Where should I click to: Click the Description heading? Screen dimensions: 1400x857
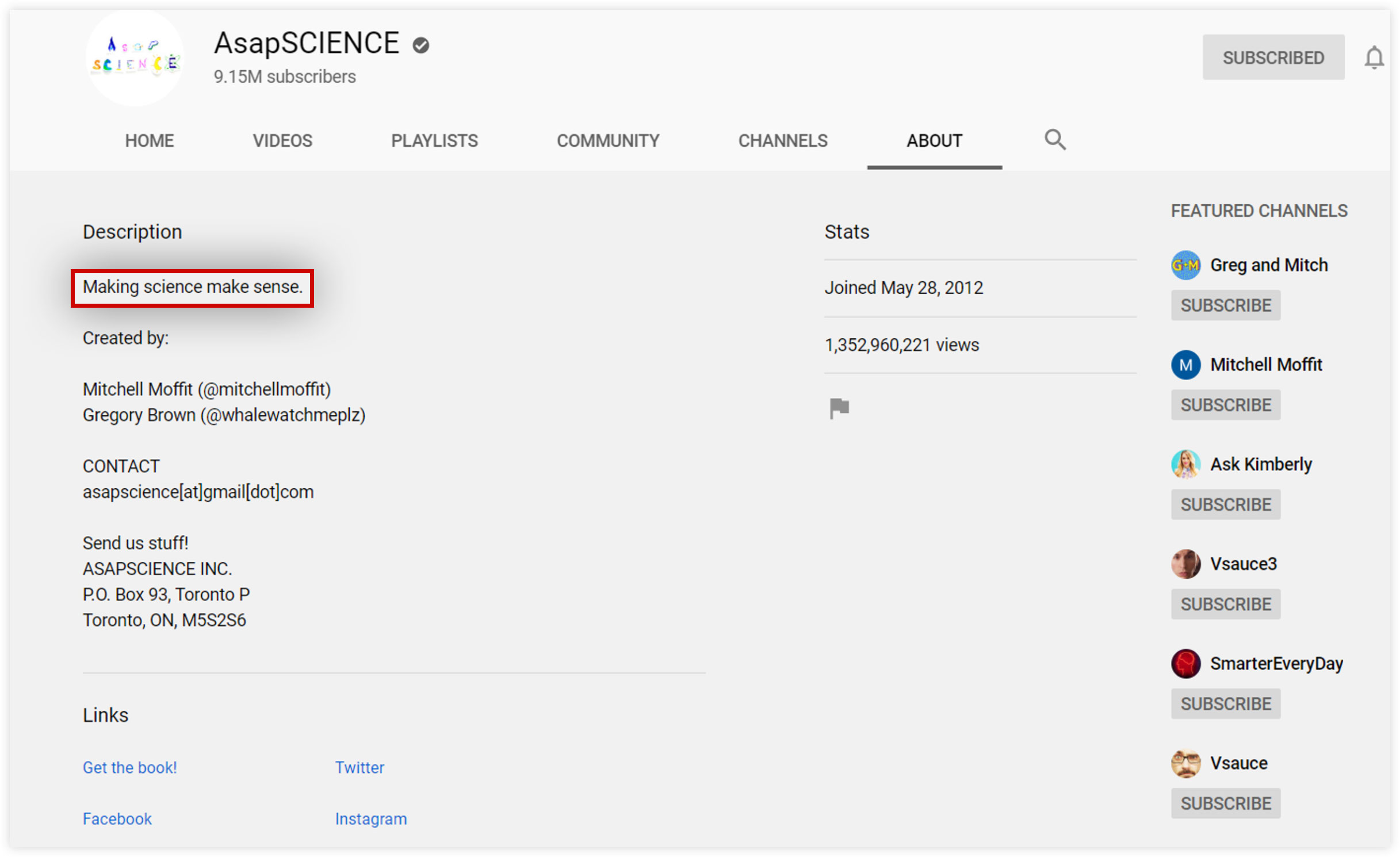[132, 232]
